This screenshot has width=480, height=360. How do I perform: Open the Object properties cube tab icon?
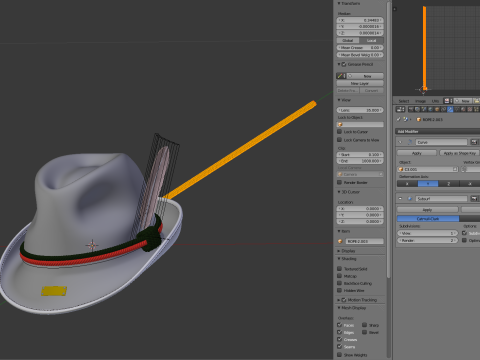437,109
